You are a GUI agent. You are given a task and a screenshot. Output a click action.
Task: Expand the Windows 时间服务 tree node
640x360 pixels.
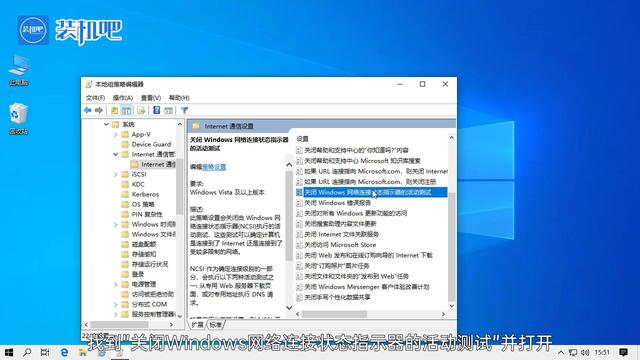[116, 224]
